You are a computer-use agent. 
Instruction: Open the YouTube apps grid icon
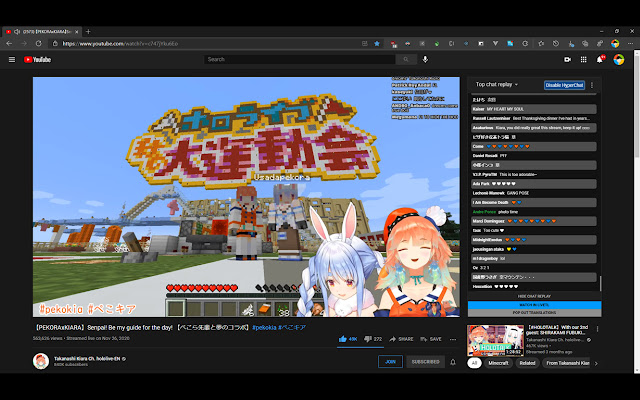pyautogui.click(x=584, y=60)
